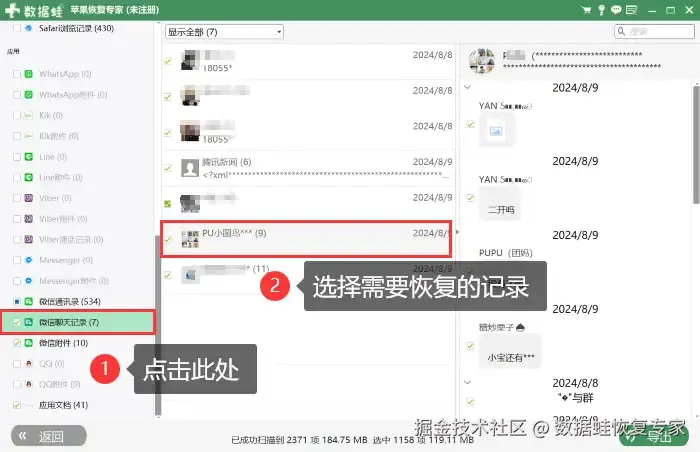Open 微信通讯录 (534) category
This screenshot has width=700, height=452.
pos(69,301)
